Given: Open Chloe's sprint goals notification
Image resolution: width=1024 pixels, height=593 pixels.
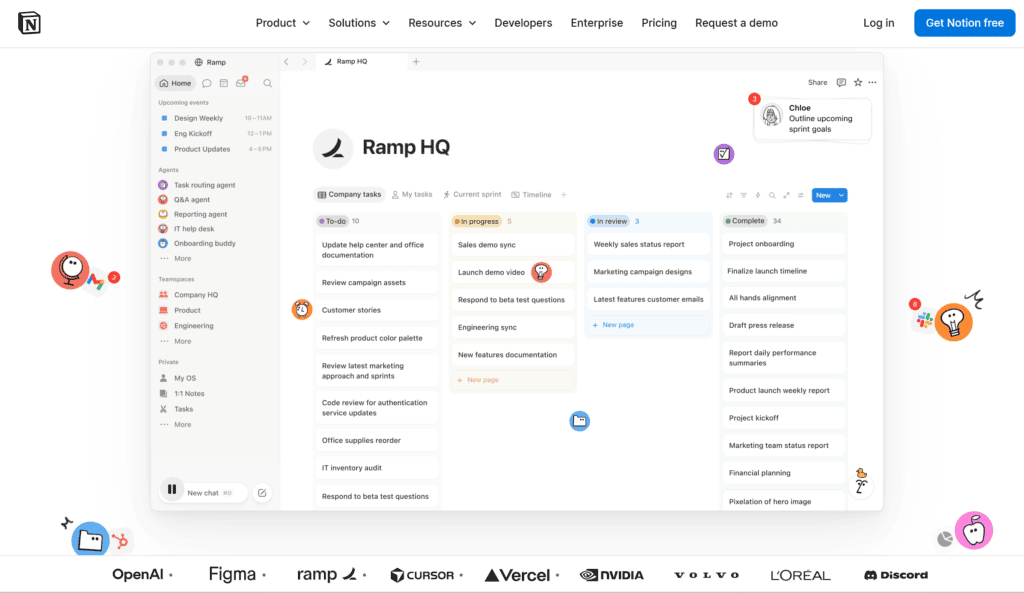Looking at the screenshot, I should (812, 118).
